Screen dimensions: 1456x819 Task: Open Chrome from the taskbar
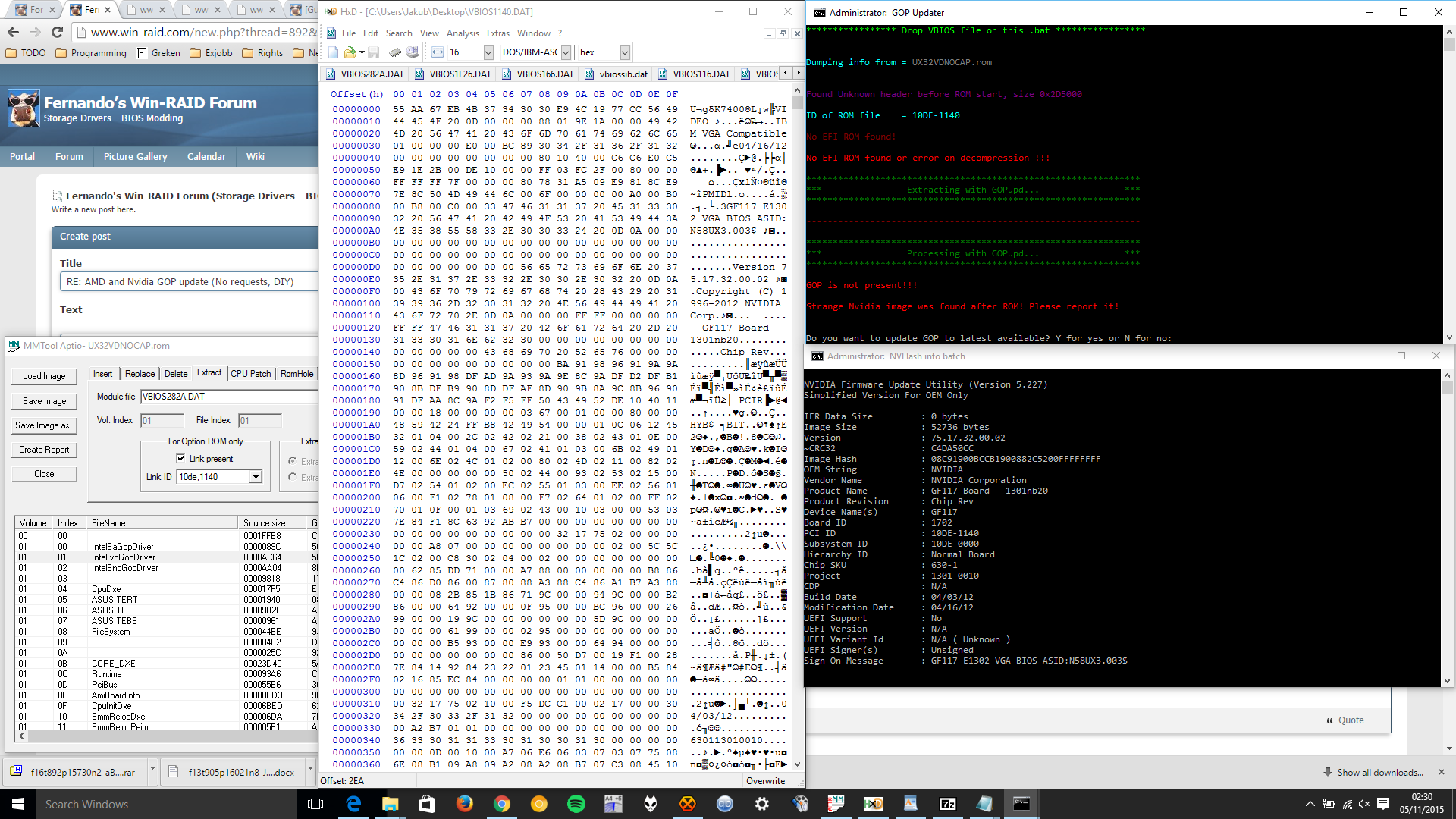(502, 804)
